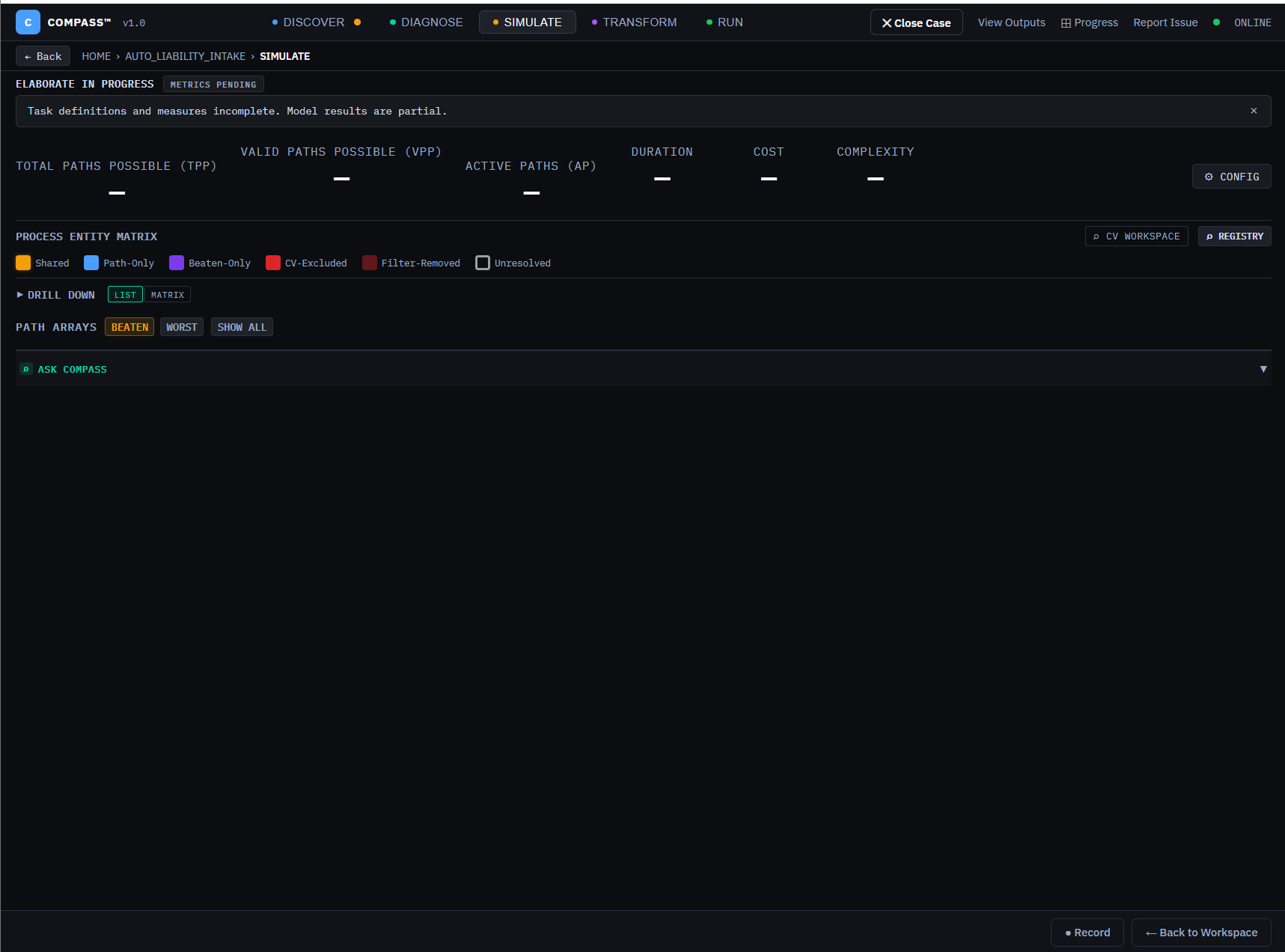Expand the DRILL DOWN section
The image size is (1285, 952).
coord(55,295)
